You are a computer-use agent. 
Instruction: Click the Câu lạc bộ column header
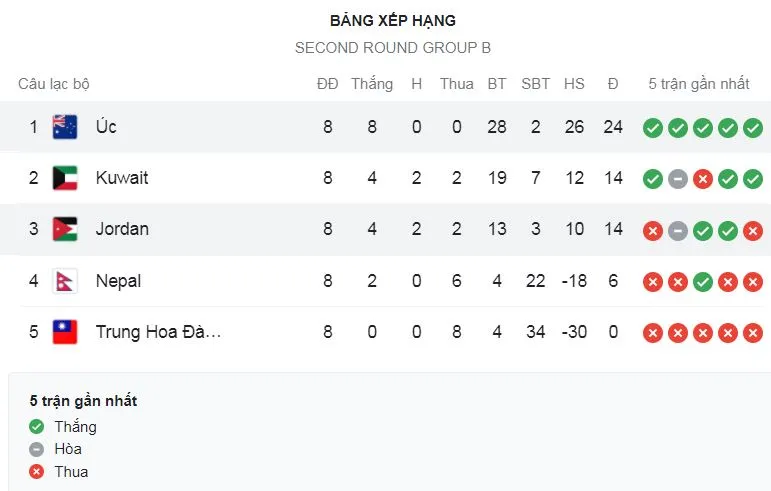(54, 84)
